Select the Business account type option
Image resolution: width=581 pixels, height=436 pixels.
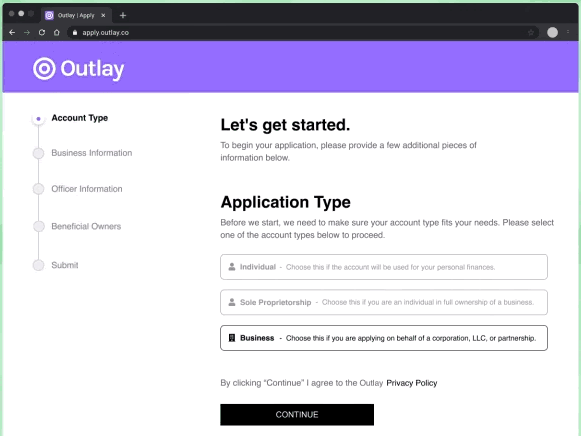coord(384,338)
